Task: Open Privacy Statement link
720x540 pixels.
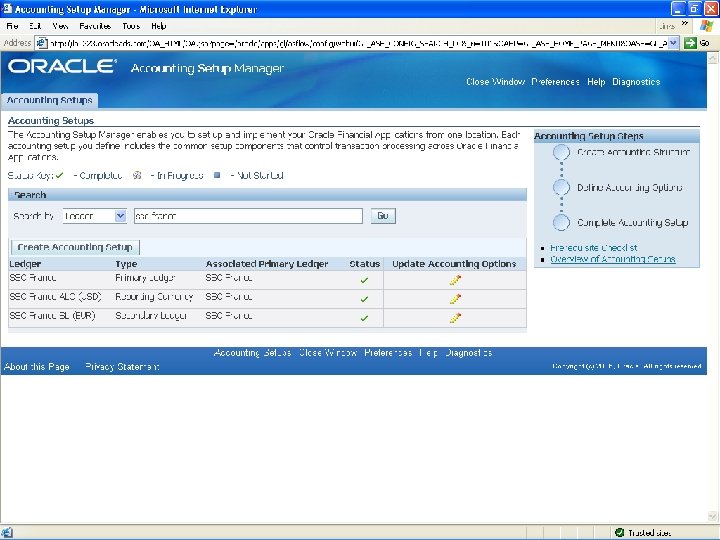Action: tap(122, 366)
